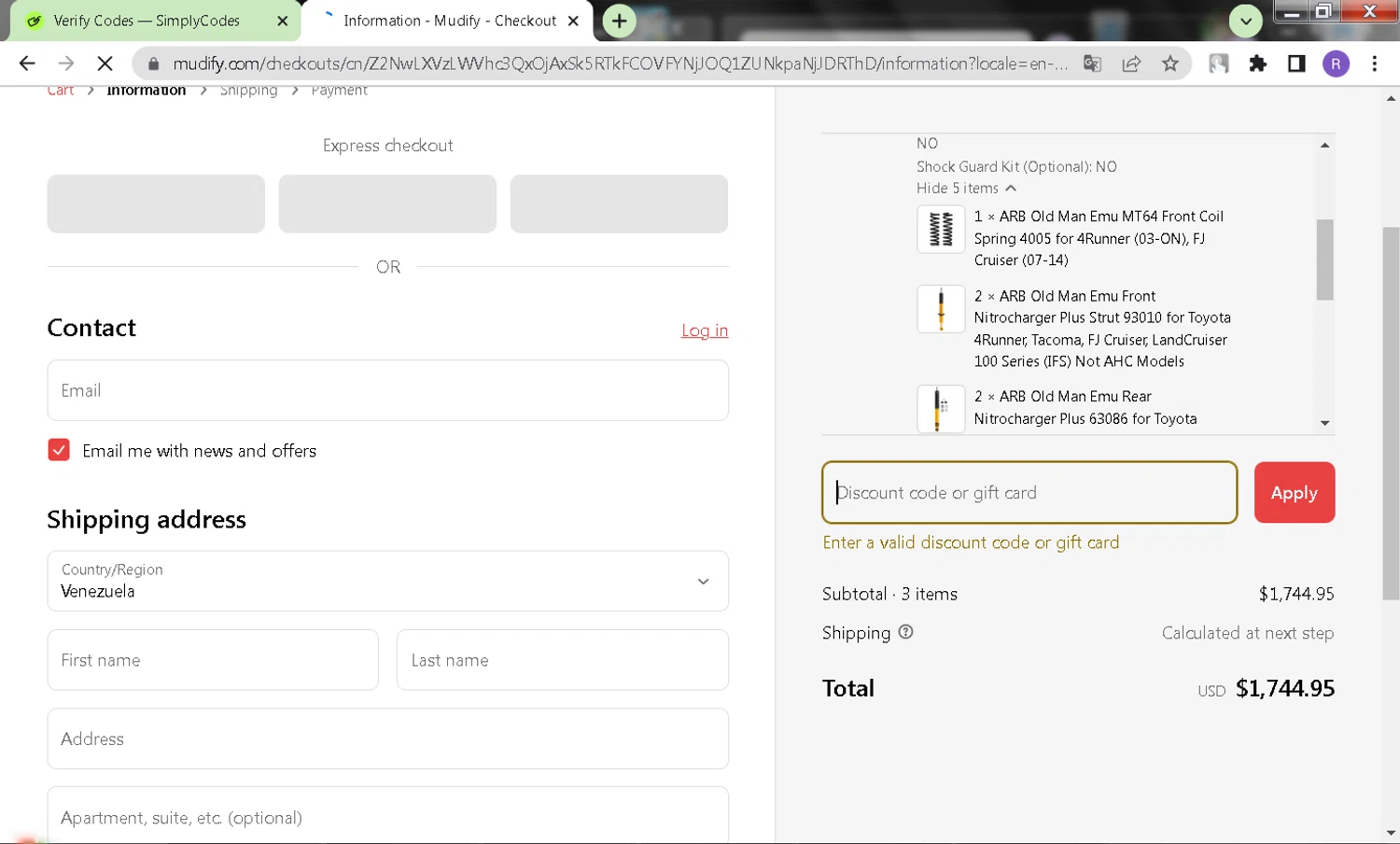This screenshot has width=1400, height=844.
Task: Click the page scrollbar down arrow
Action: click(1391, 833)
